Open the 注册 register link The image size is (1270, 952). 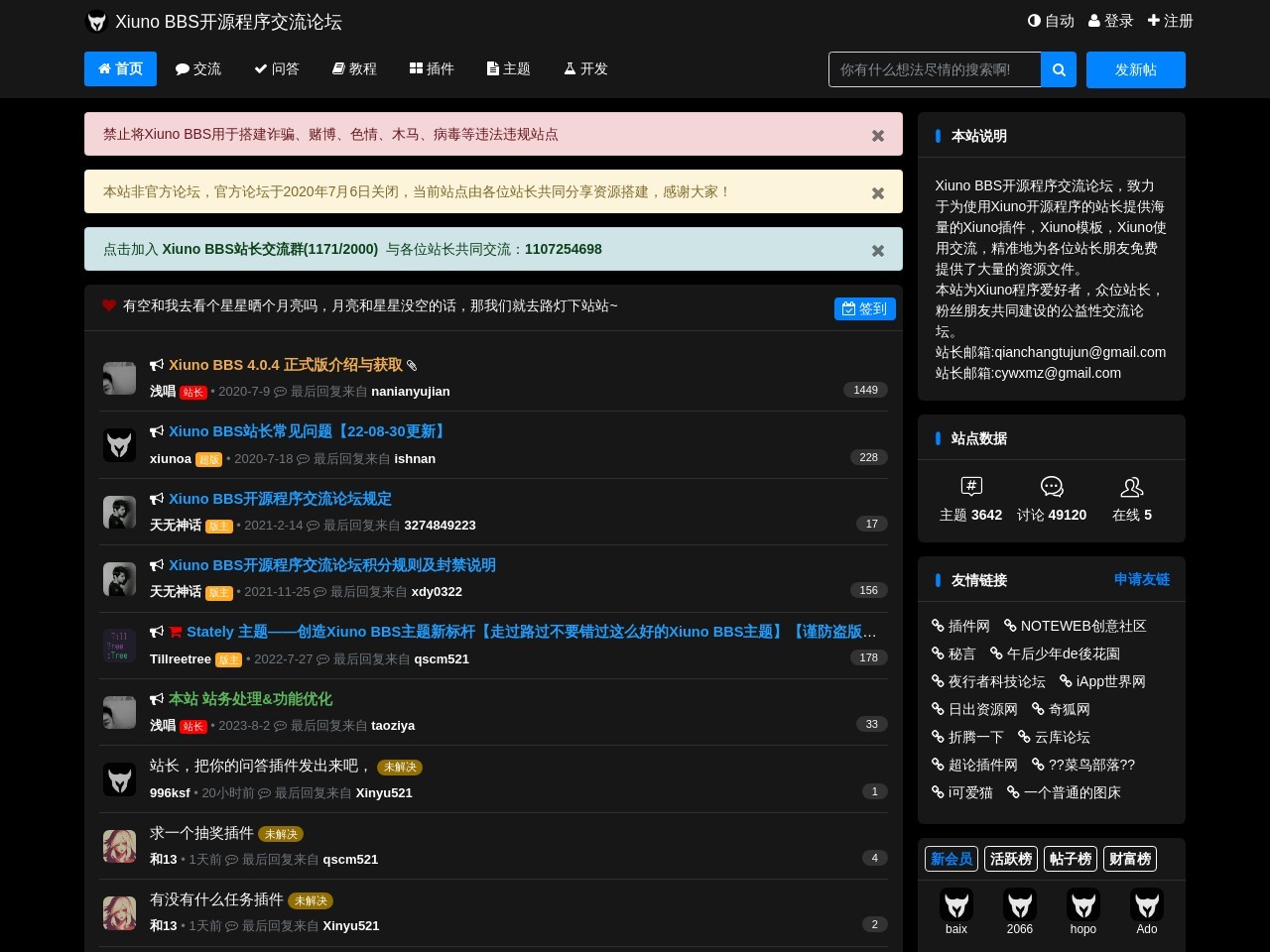click(1170, 21)
